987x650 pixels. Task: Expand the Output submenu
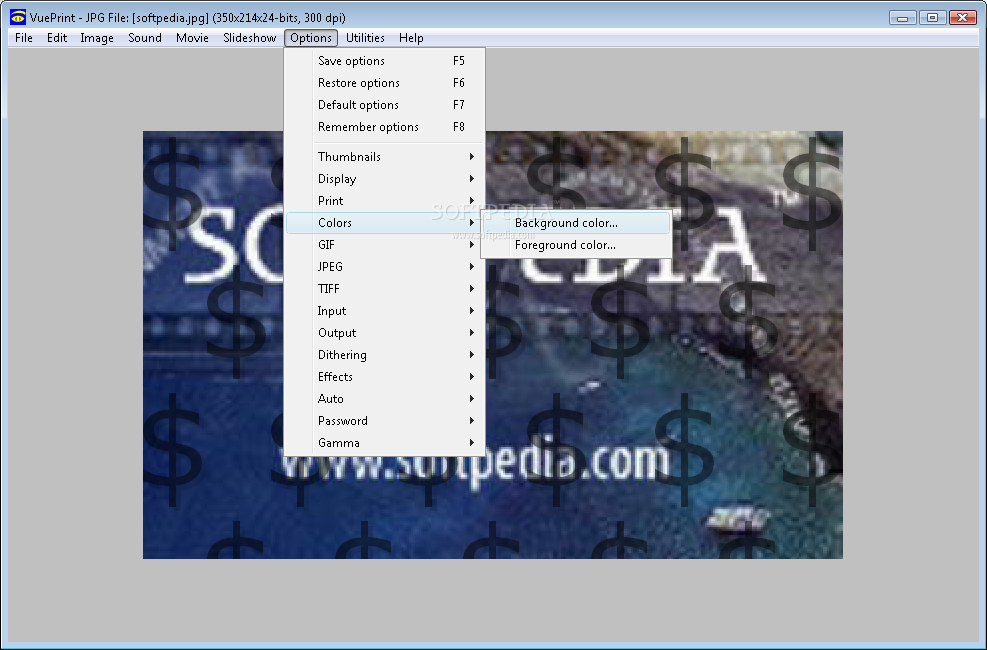[385, 333]
